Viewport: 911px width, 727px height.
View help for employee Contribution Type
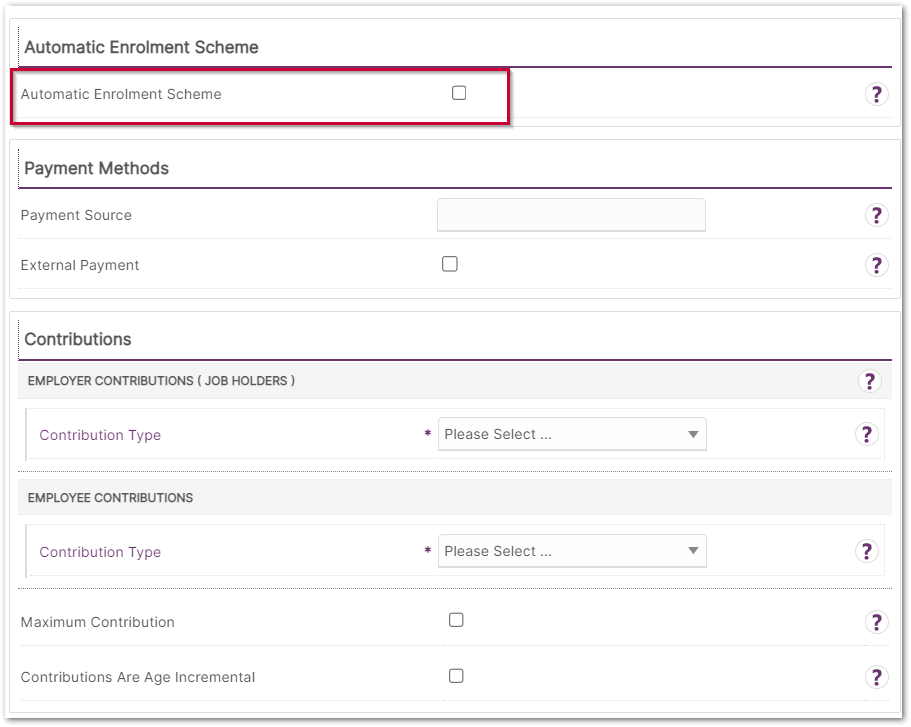pyautogui.click(x=866, y=551)
